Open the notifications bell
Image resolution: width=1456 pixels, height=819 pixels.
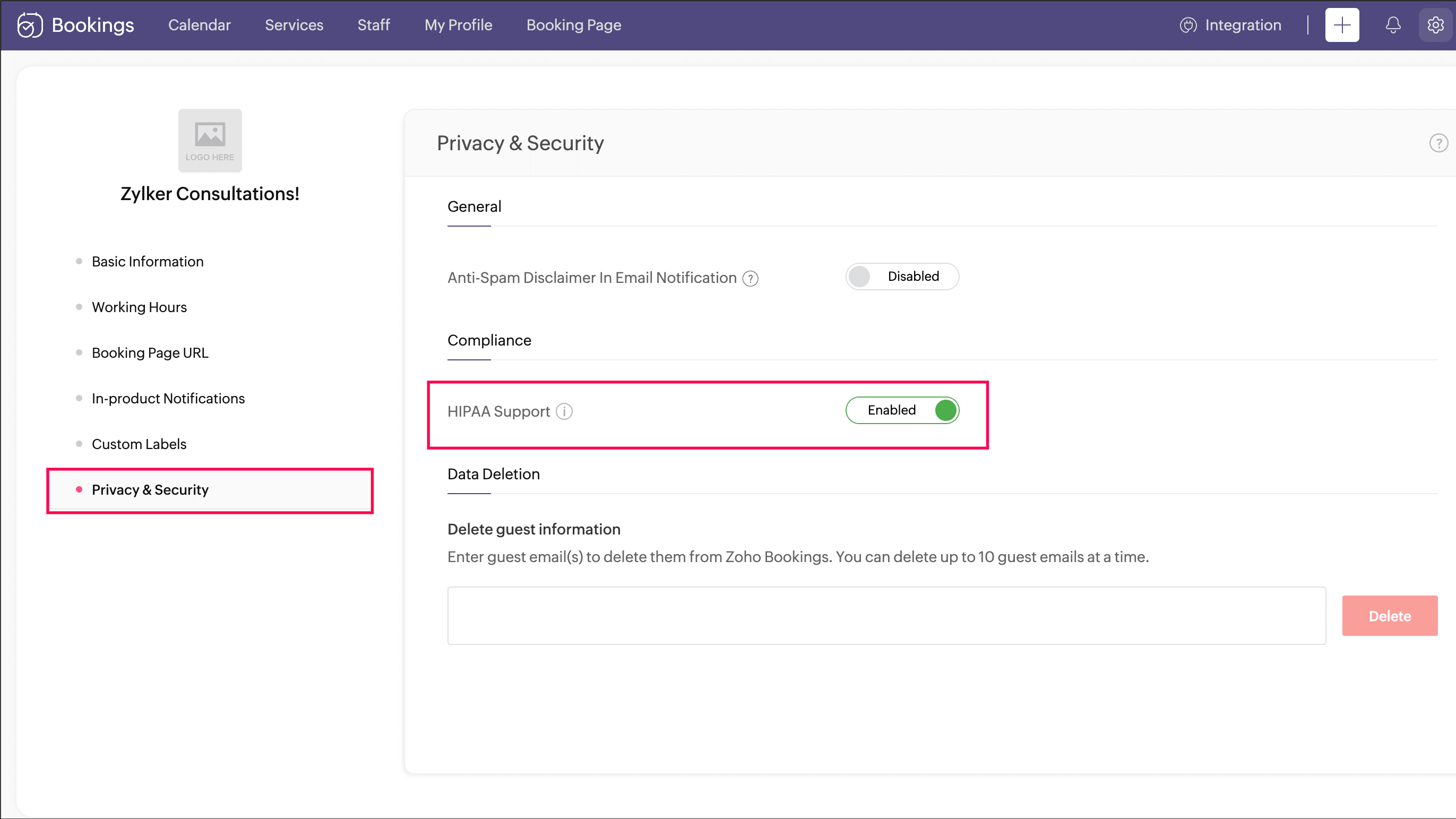pos(1393,25)
